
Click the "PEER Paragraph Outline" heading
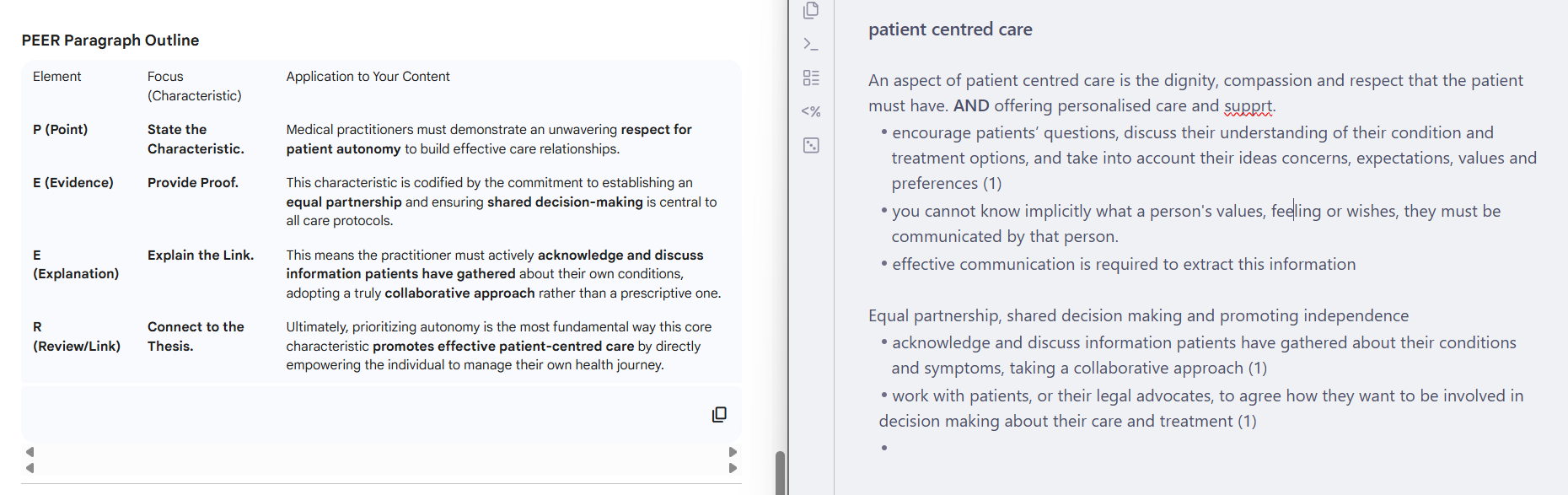coord(110,40)
